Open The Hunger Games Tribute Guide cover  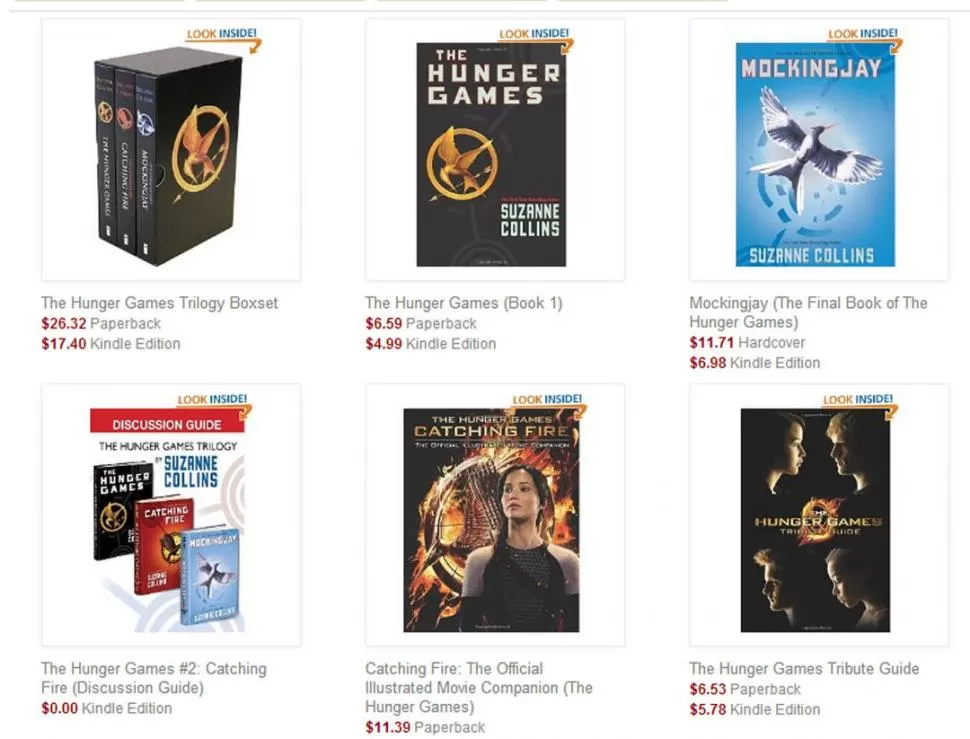[815, 520]
